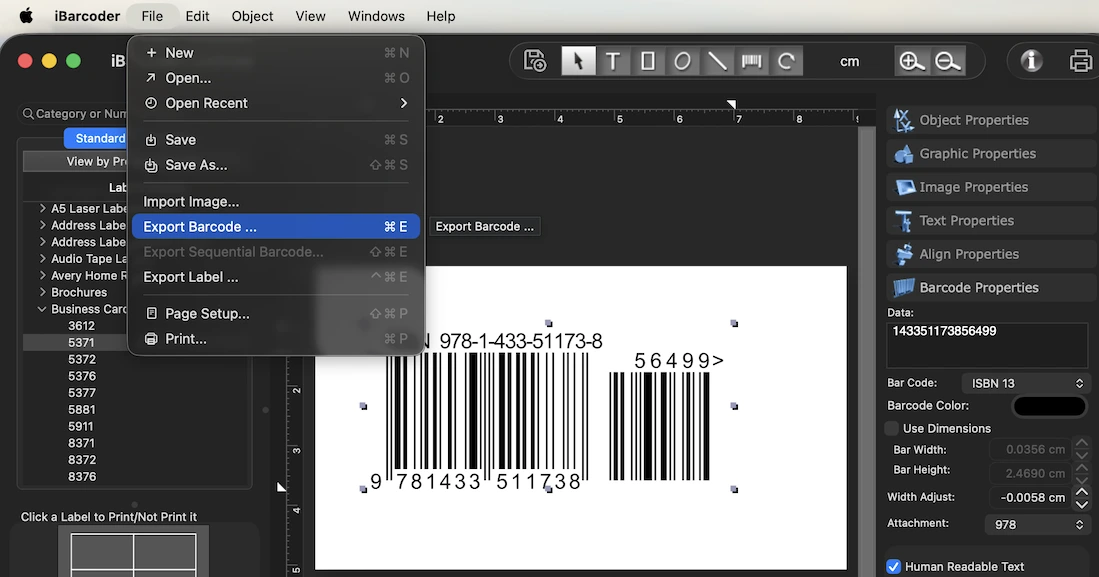
Task: Click the black Barcode Color swatch
Action: coord(1049,406)
